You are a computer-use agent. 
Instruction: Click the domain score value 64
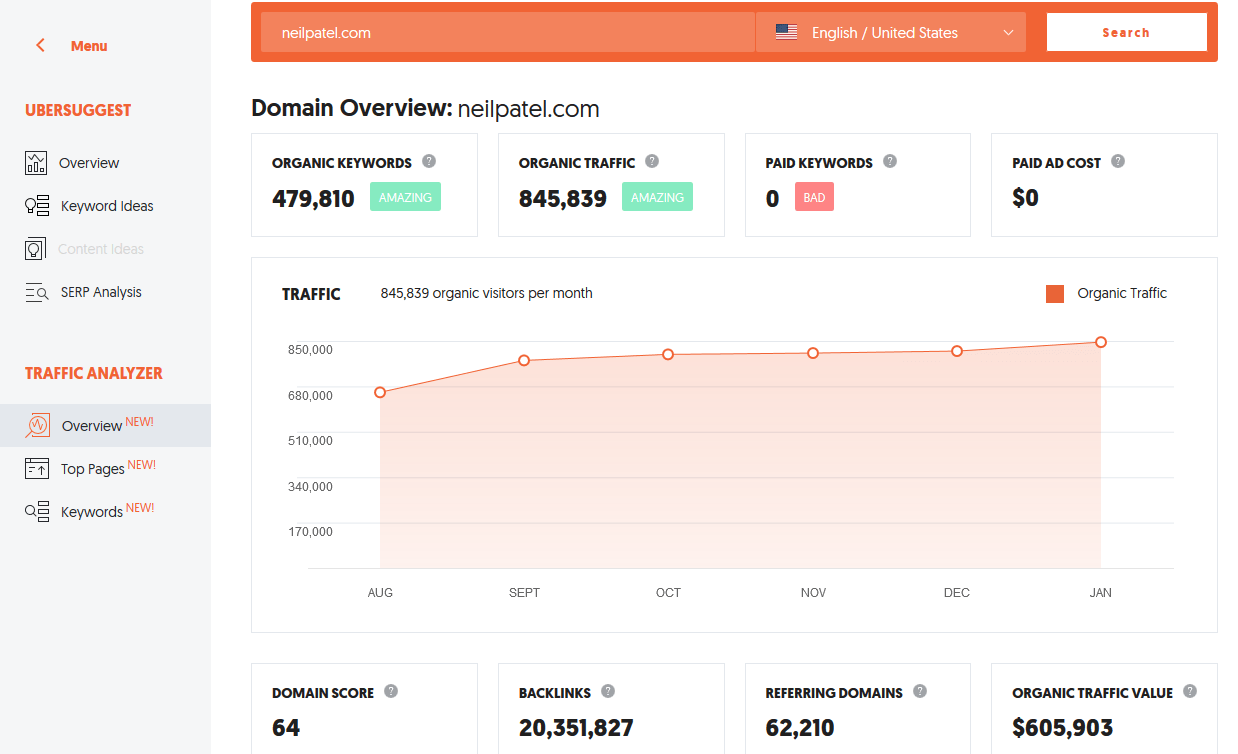pos(286,728)
